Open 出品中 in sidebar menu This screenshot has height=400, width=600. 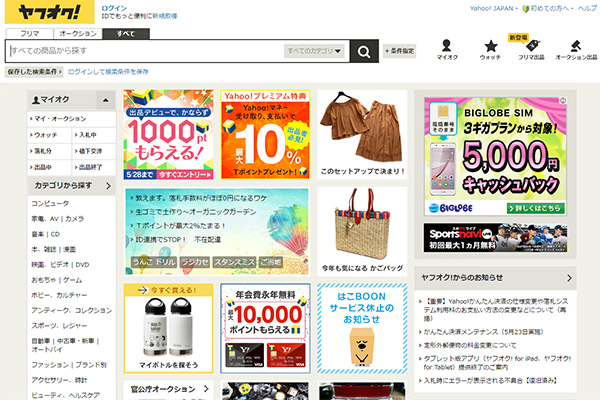tap(49, 167)
